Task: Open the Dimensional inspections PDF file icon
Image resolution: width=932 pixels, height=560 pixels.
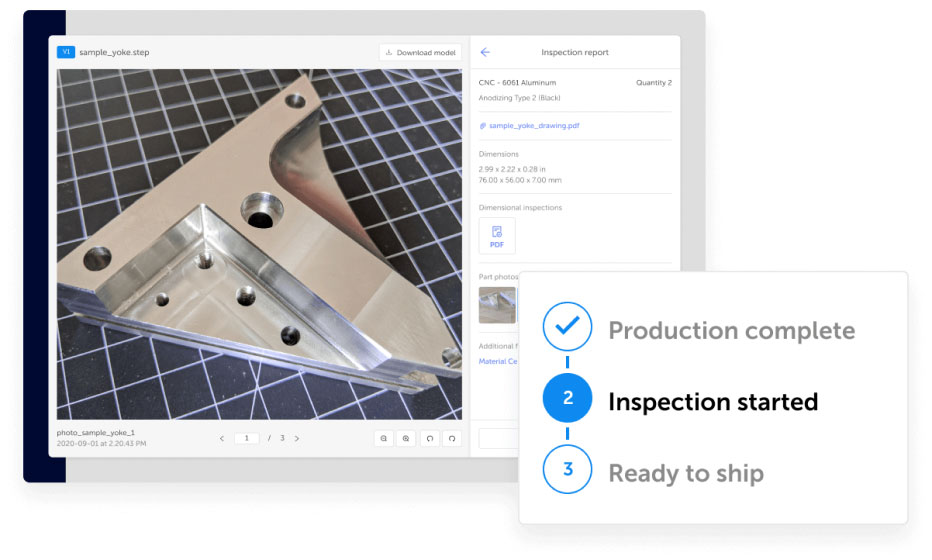Action: [497, 236]
